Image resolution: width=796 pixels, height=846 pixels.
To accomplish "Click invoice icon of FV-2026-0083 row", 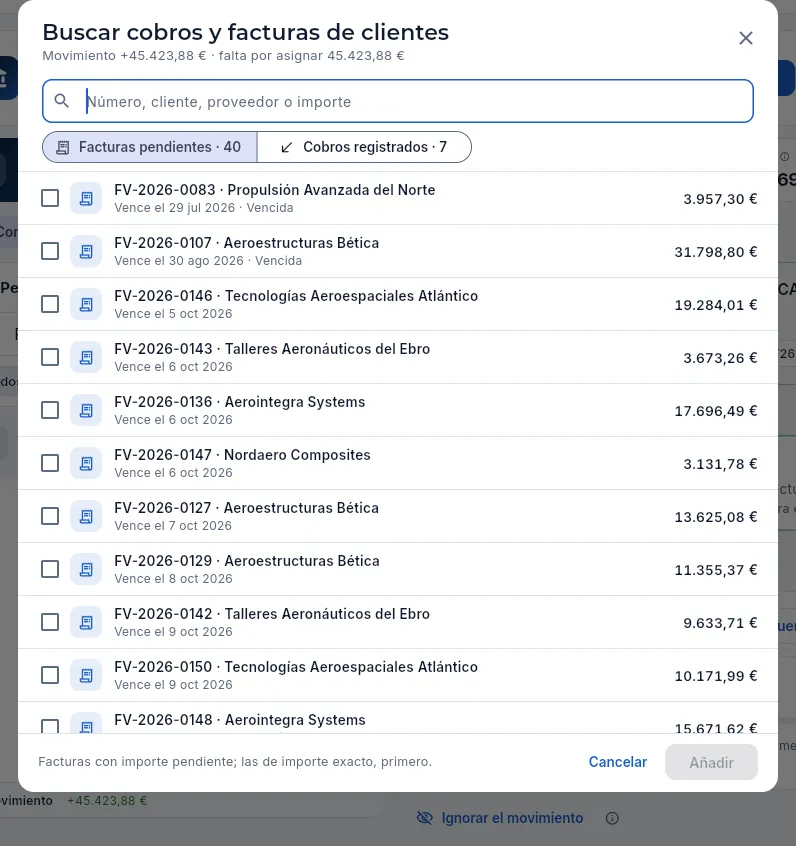I will (x=86, y=199).
